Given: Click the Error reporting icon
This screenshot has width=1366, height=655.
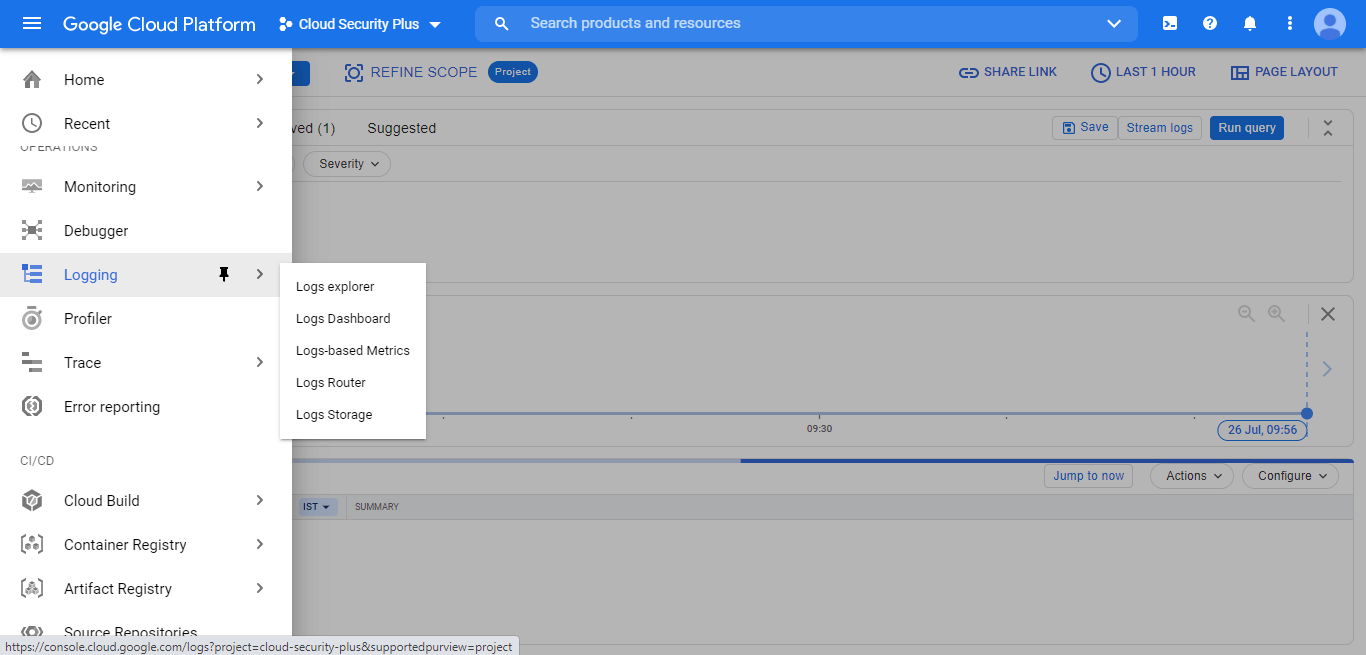Looking at the screenshot, I should [x=32, y=407].
